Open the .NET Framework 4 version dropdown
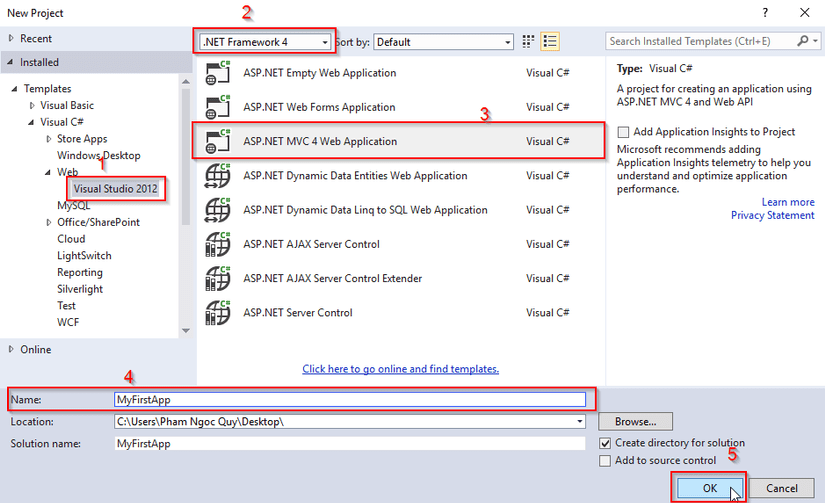 (266, 42)
